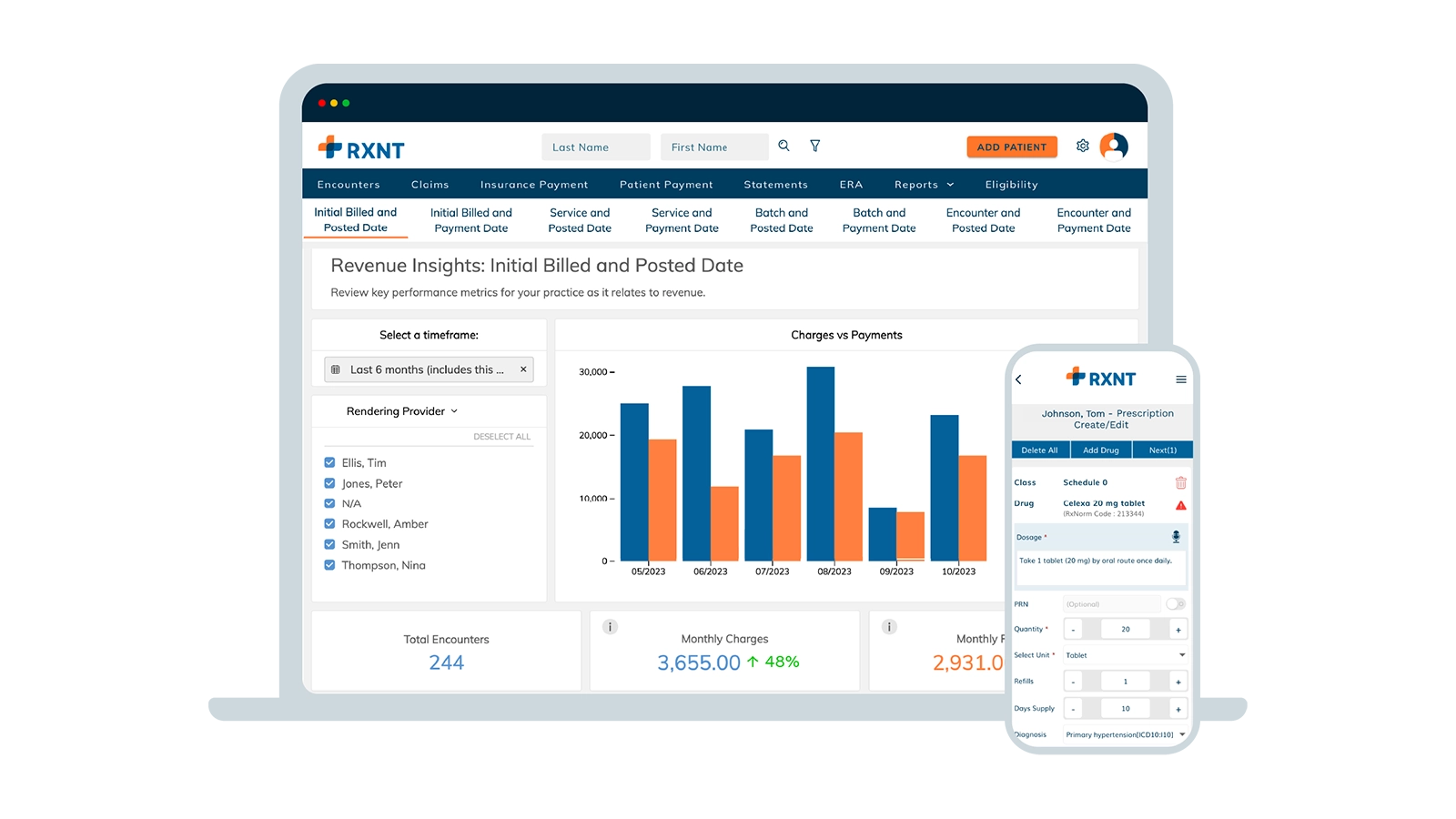Switch to Service and Posted Date tab

580,220
